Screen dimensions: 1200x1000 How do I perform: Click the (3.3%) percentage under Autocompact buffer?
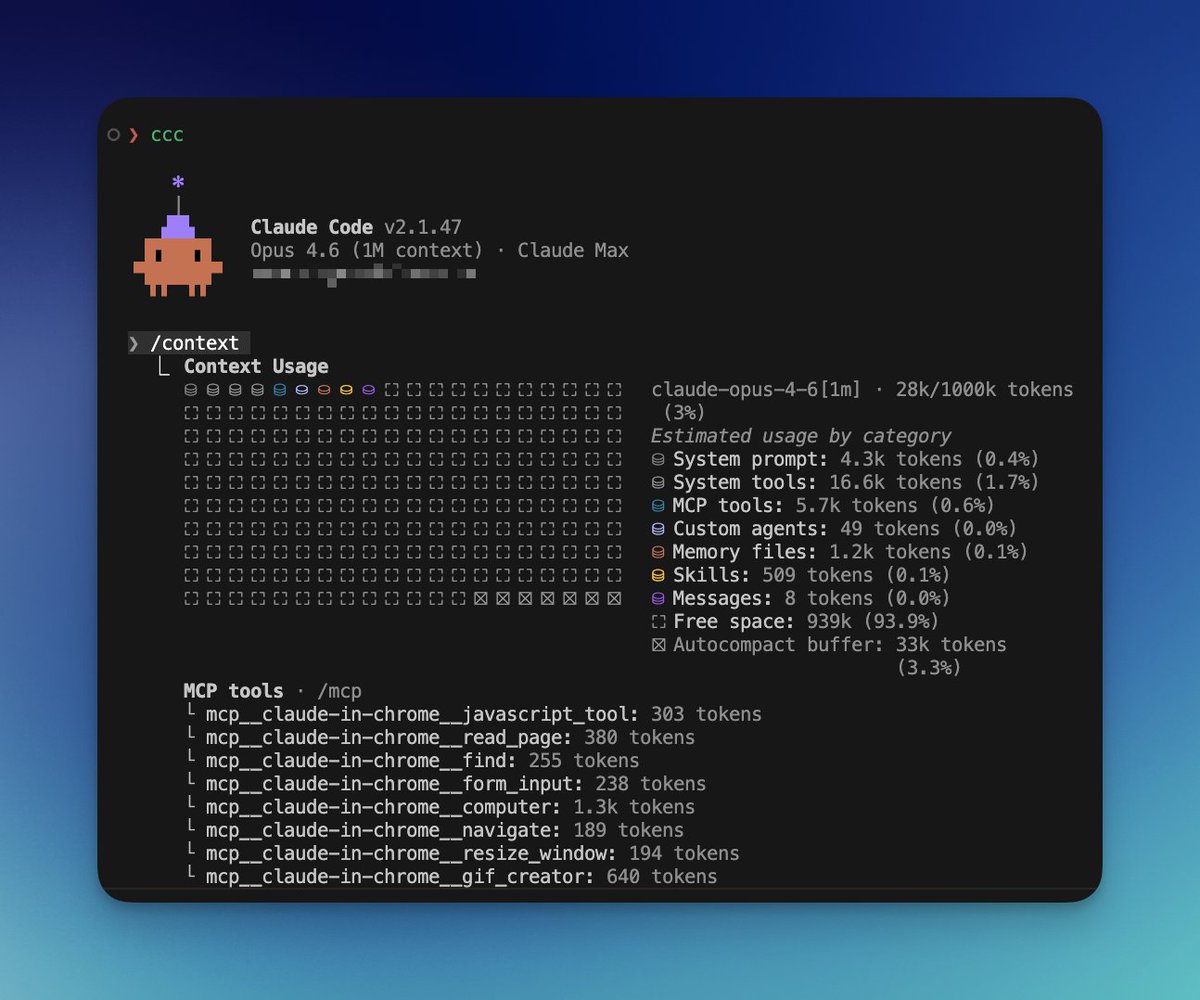[x=929, y=668]
